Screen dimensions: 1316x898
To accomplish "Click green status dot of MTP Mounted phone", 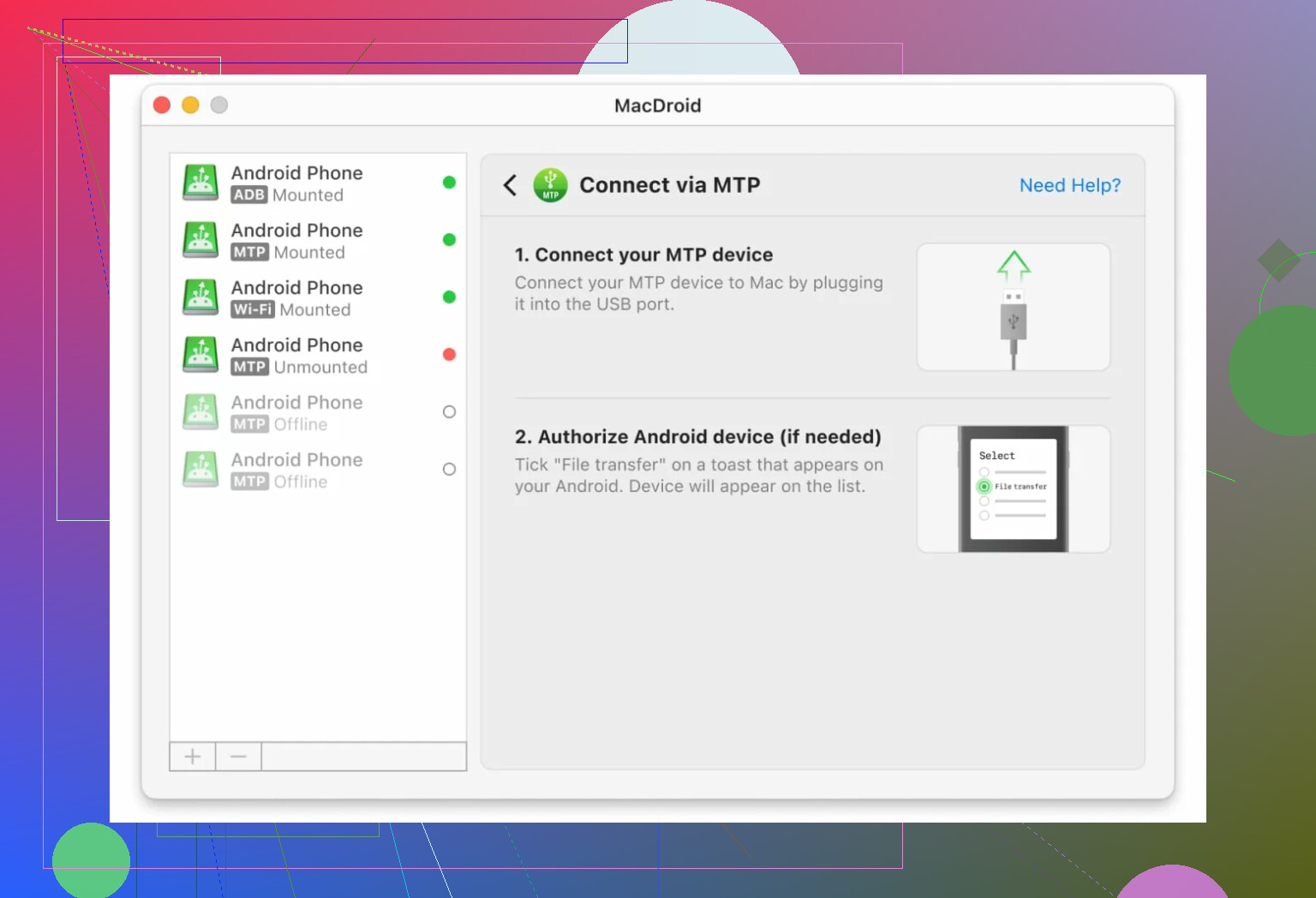I will [x=449, y=240].
